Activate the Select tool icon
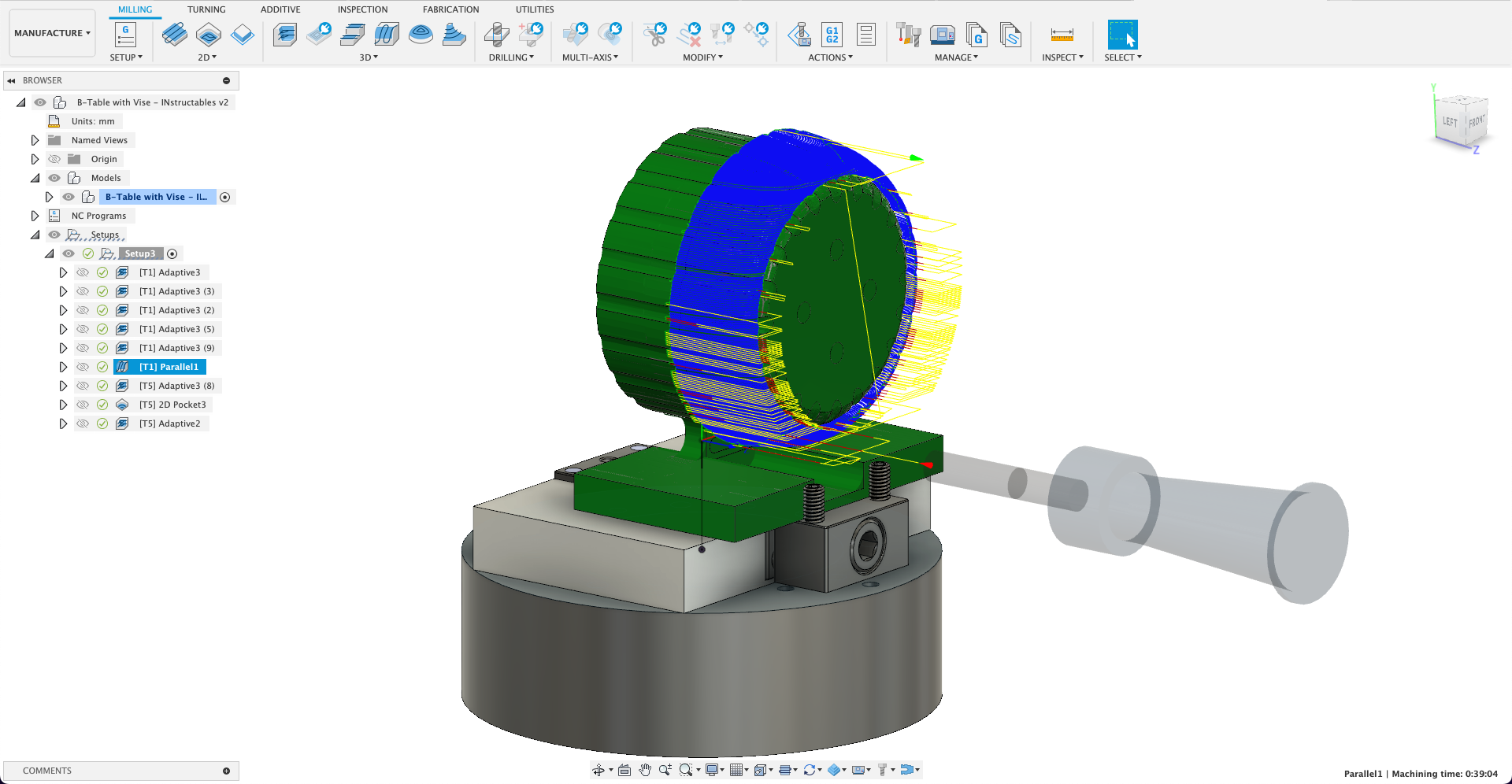Screen dimensions: 1512x784 pyautogui.click(x=1122, y=35)
